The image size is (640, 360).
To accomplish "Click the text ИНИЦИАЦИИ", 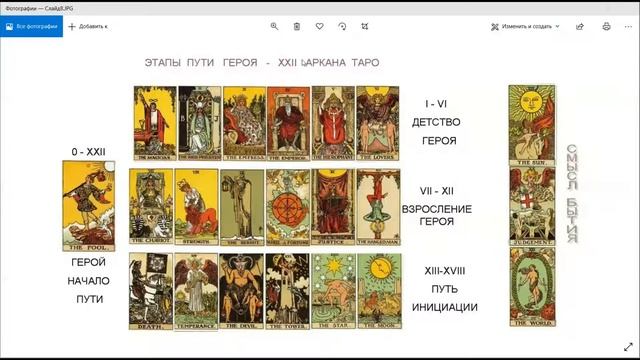I will [x=444, y=307].
